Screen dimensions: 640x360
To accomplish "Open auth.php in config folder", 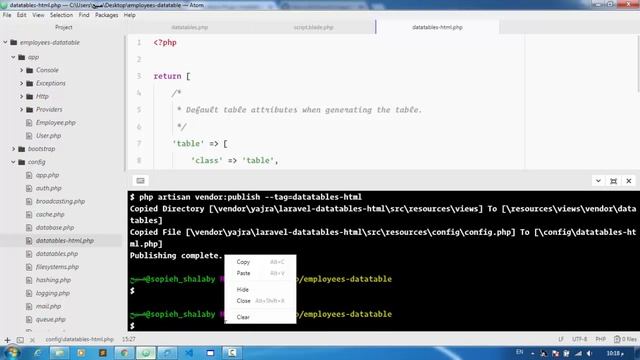I will pos(49,188).
